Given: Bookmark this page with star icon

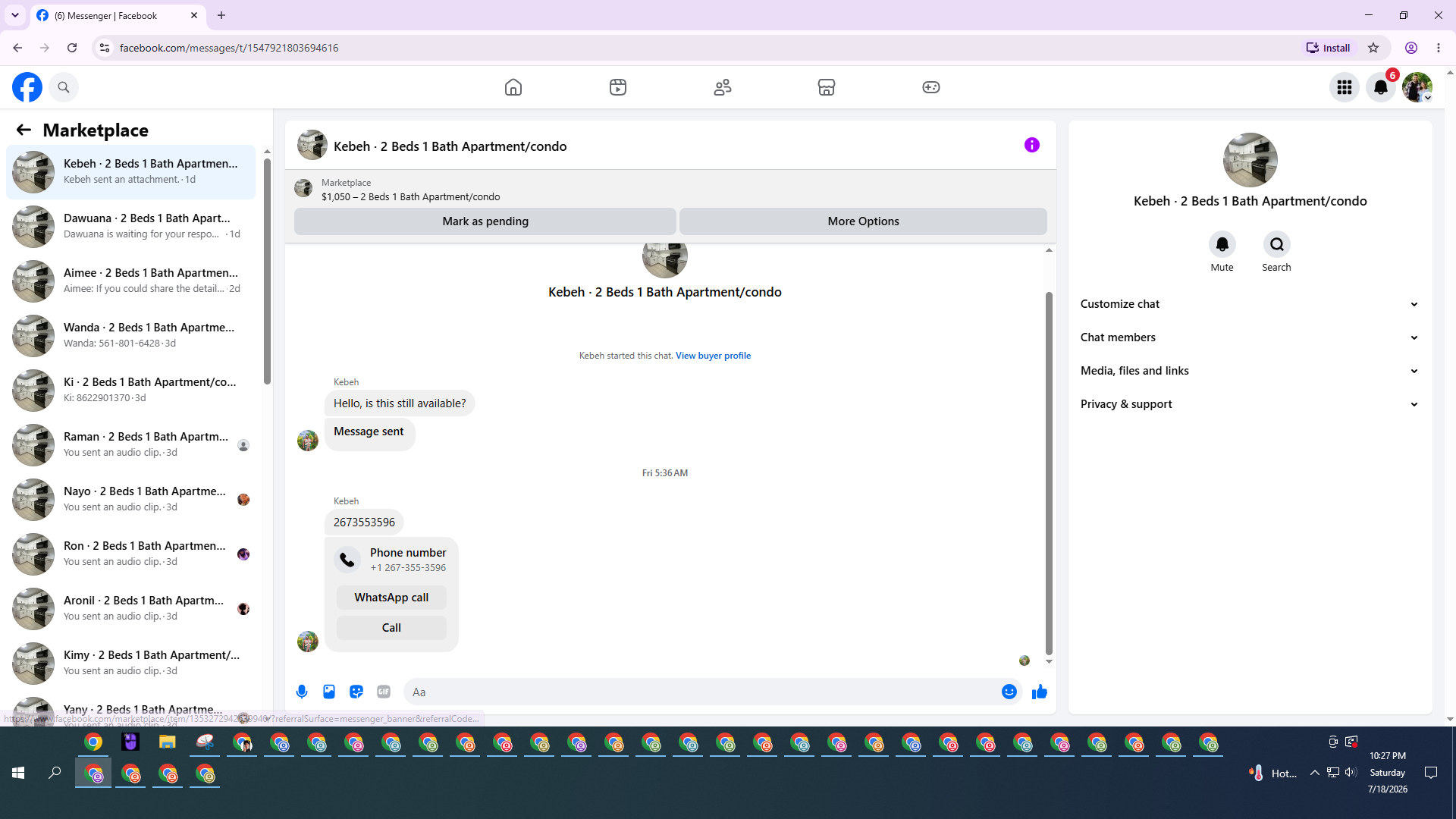Looking at the screenshot, I should pos(1373,48).
